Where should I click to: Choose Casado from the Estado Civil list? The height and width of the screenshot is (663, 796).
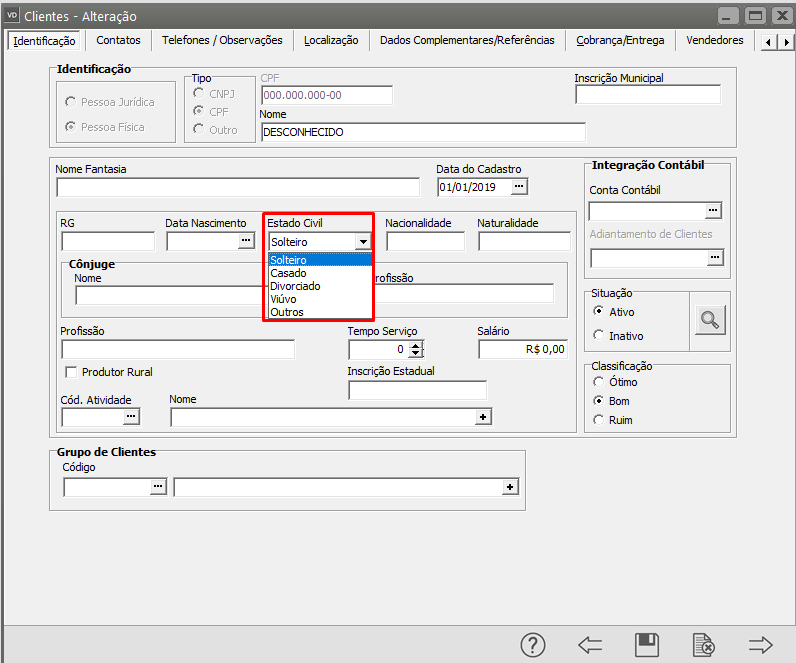289,273
